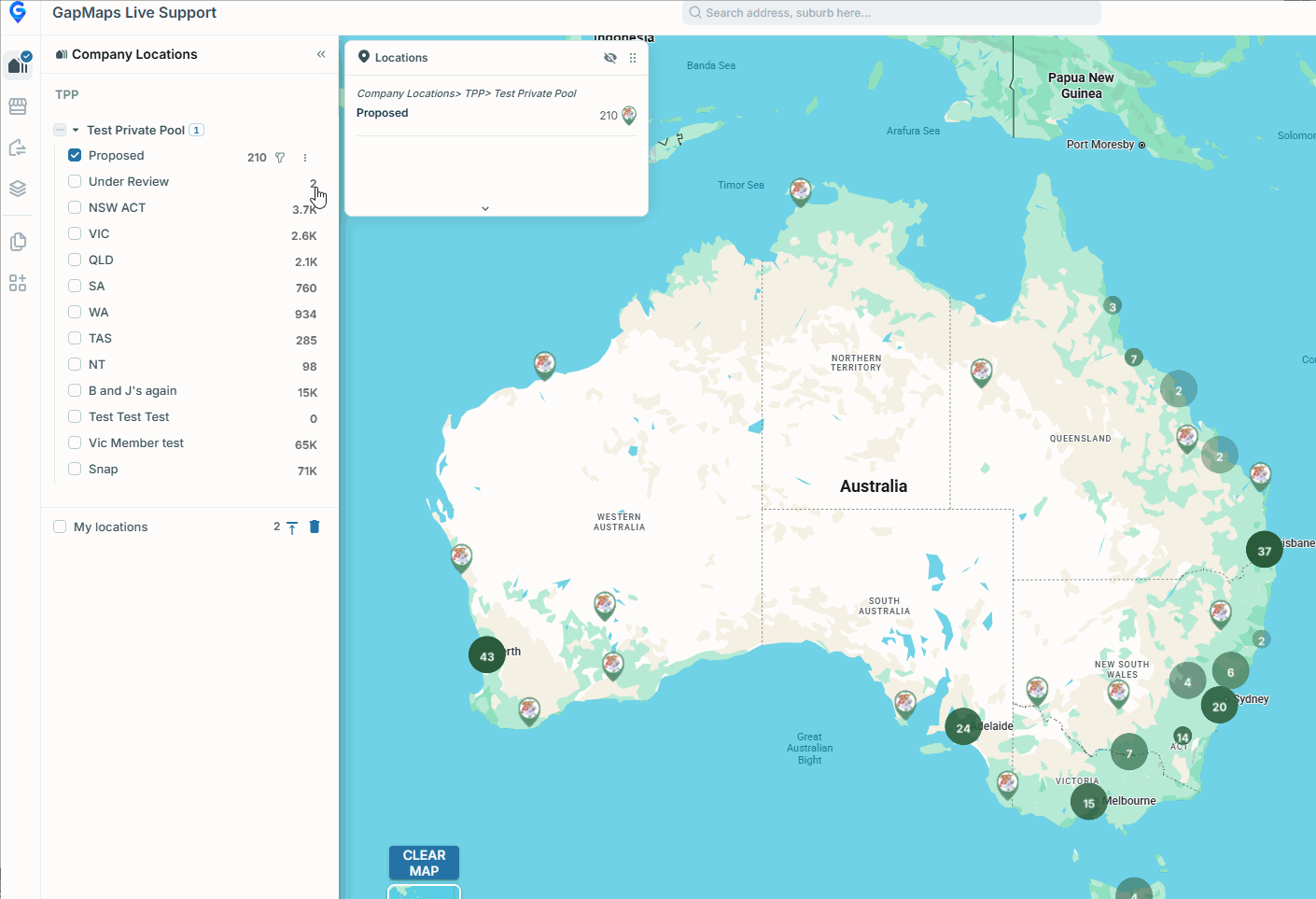This screenshot has width=1316, height=899.
Task: Click the 6 cluster in New South Wales
Action: (1230, 671)
